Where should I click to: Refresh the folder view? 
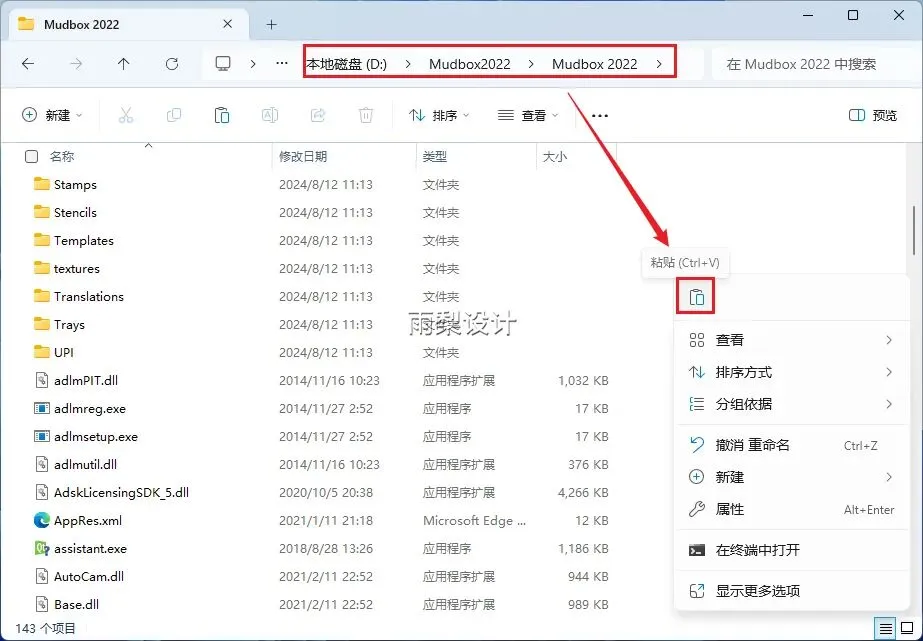pyautogui.click(x=172, y=64)
